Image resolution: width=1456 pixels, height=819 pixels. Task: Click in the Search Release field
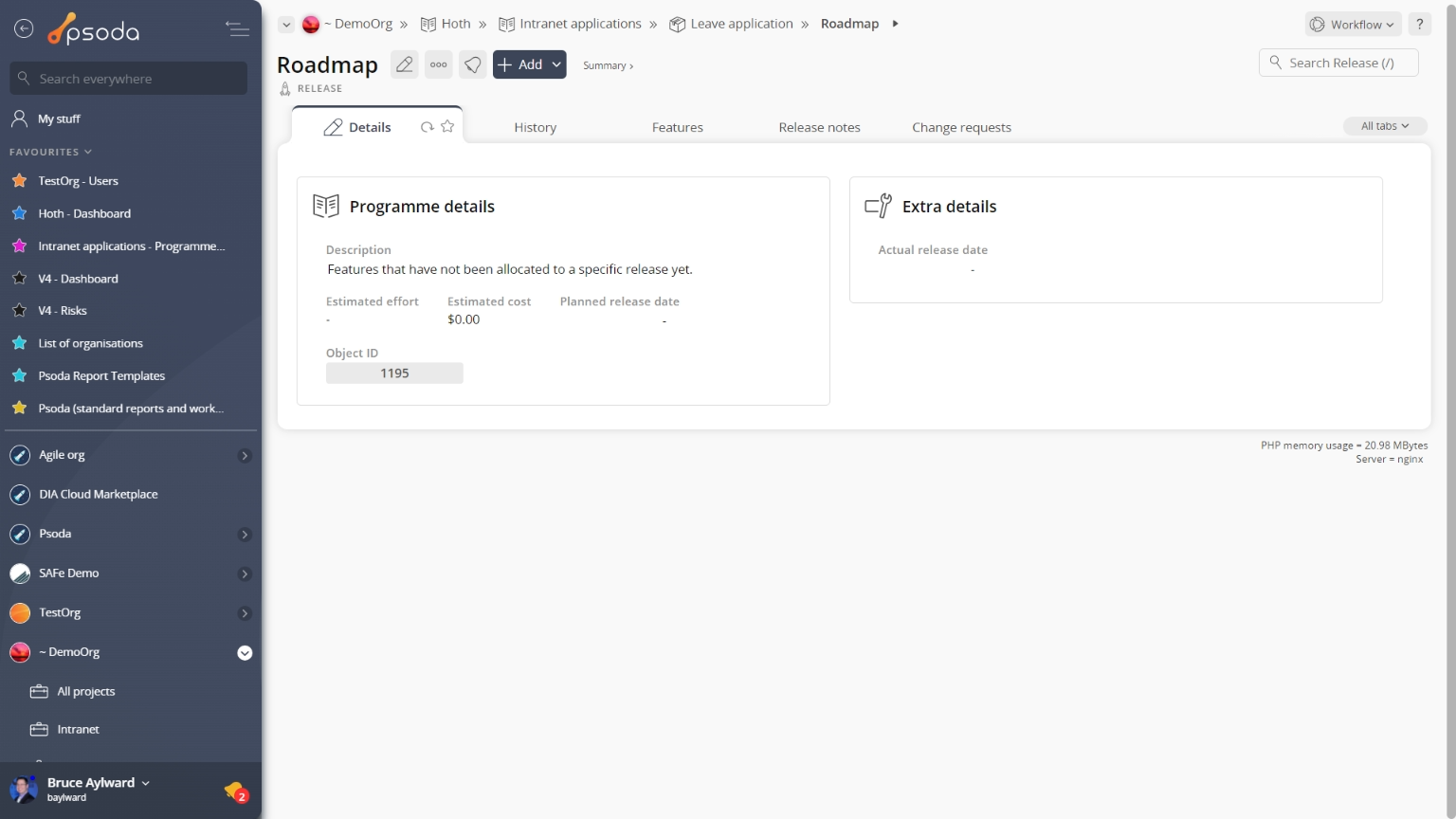[x=1338, y=63]
